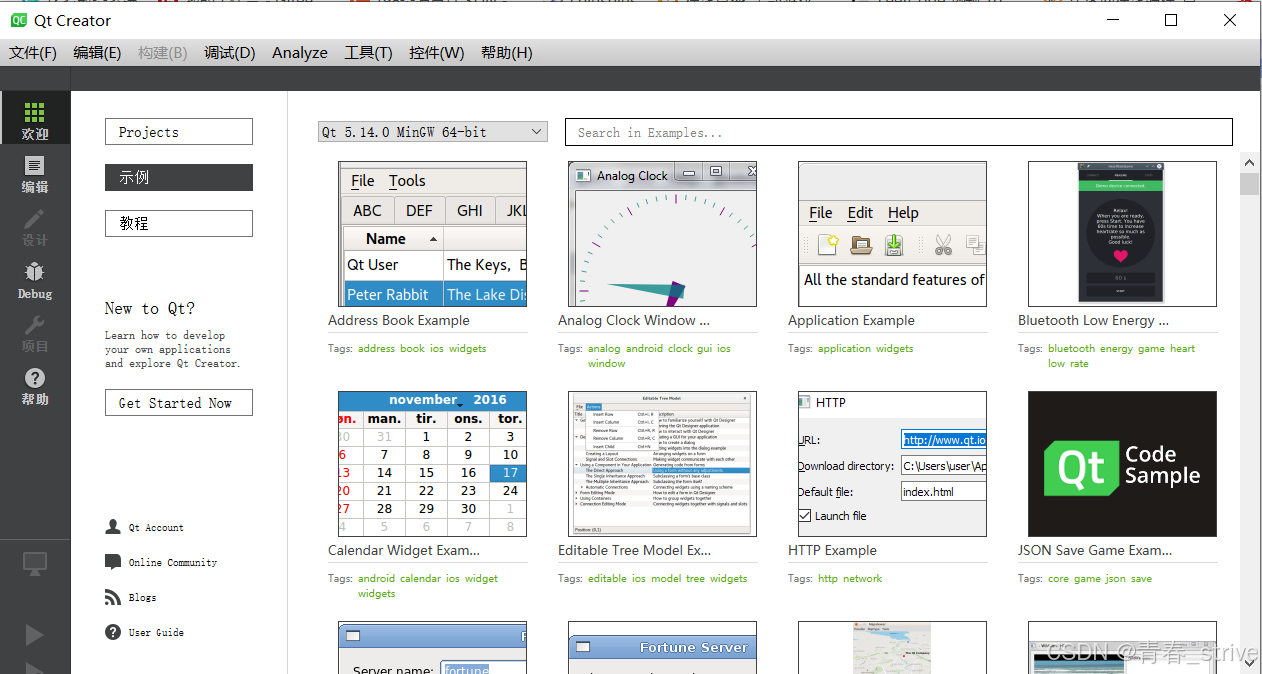Open the 文件(F) menu

click(33, 53)
